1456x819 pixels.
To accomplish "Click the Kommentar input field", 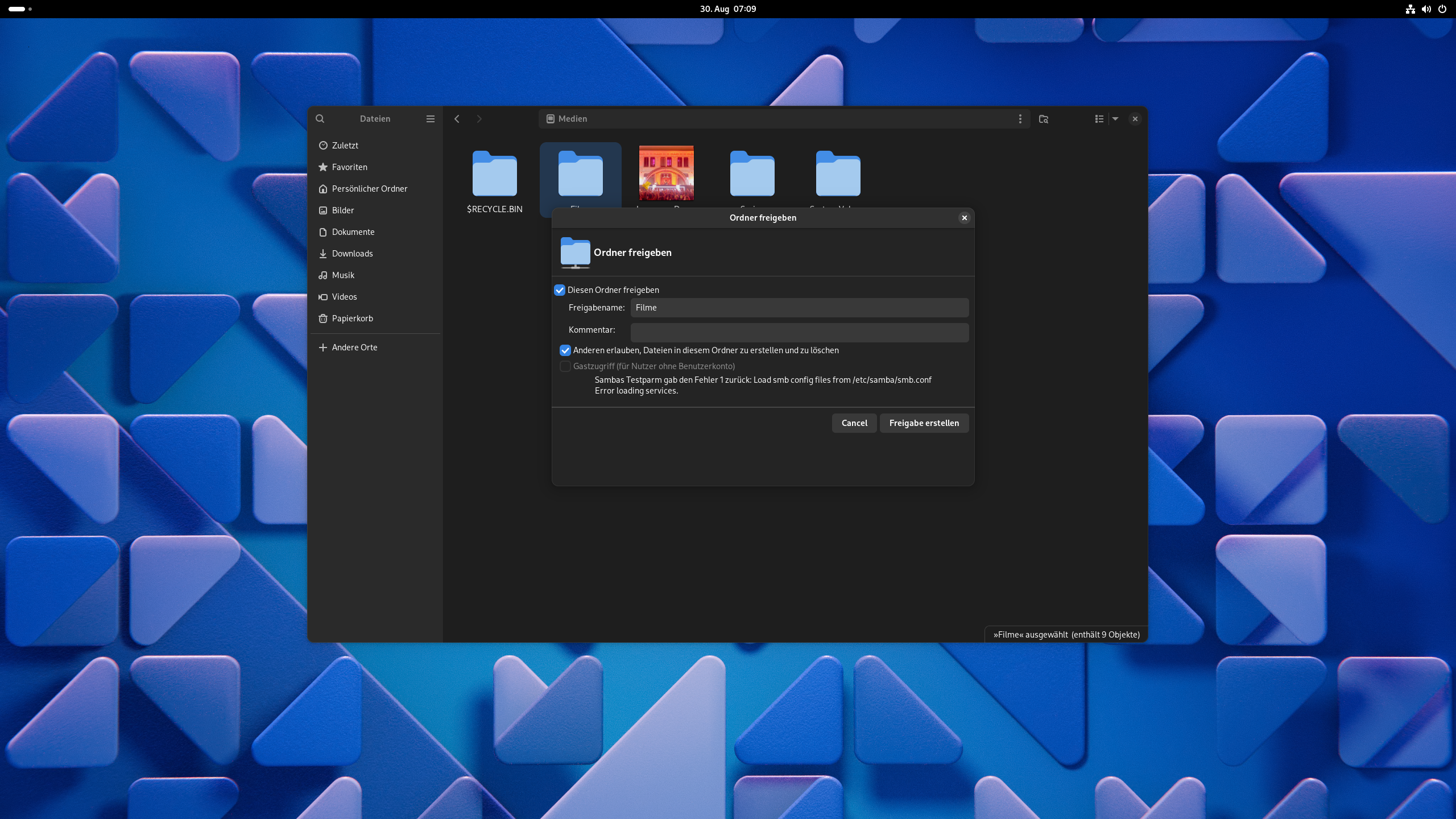I will coord(799,332).
